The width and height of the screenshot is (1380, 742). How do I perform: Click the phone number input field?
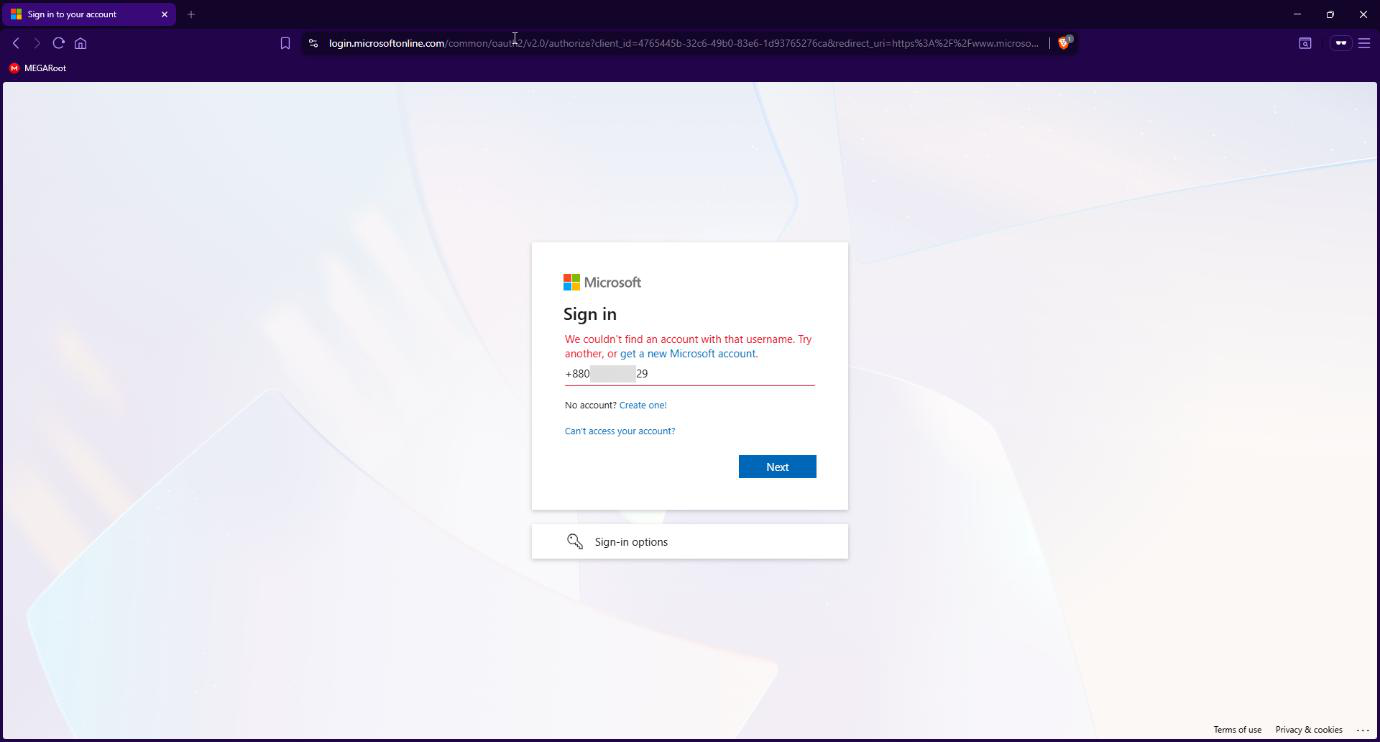tap(689, 373)
